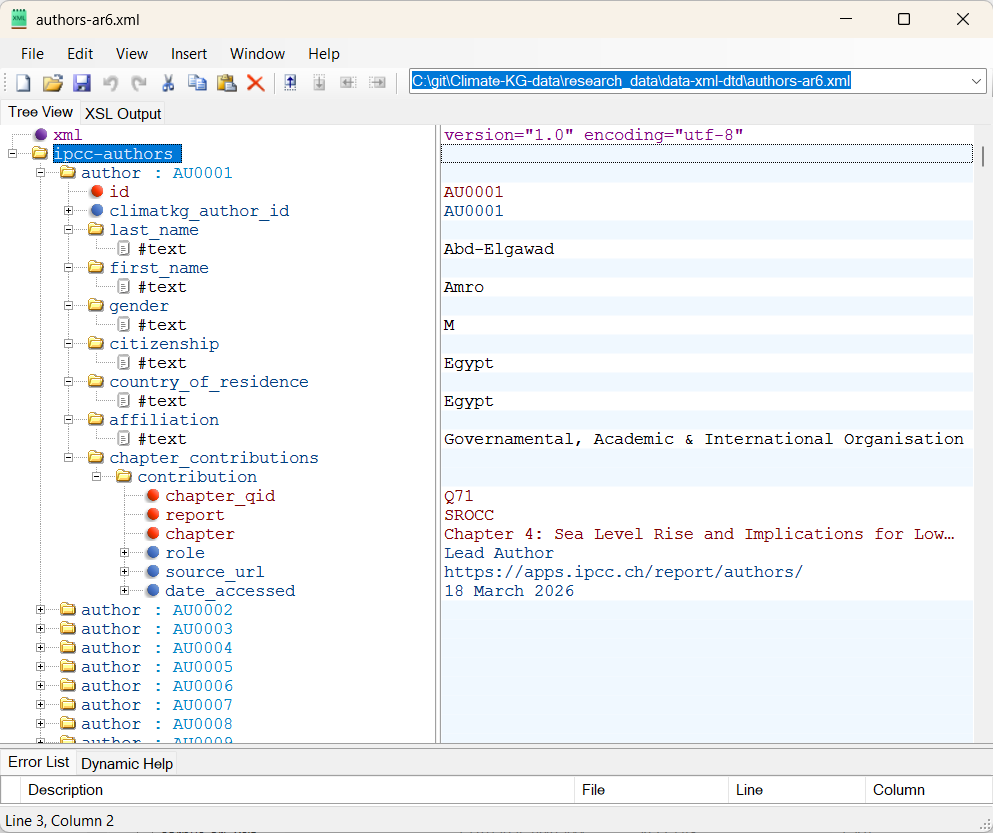Image resolution: width=993 pixels, height=833 pixels.
Task: Click the red chapter_qid attribute icon
Action: pos(153,495)
